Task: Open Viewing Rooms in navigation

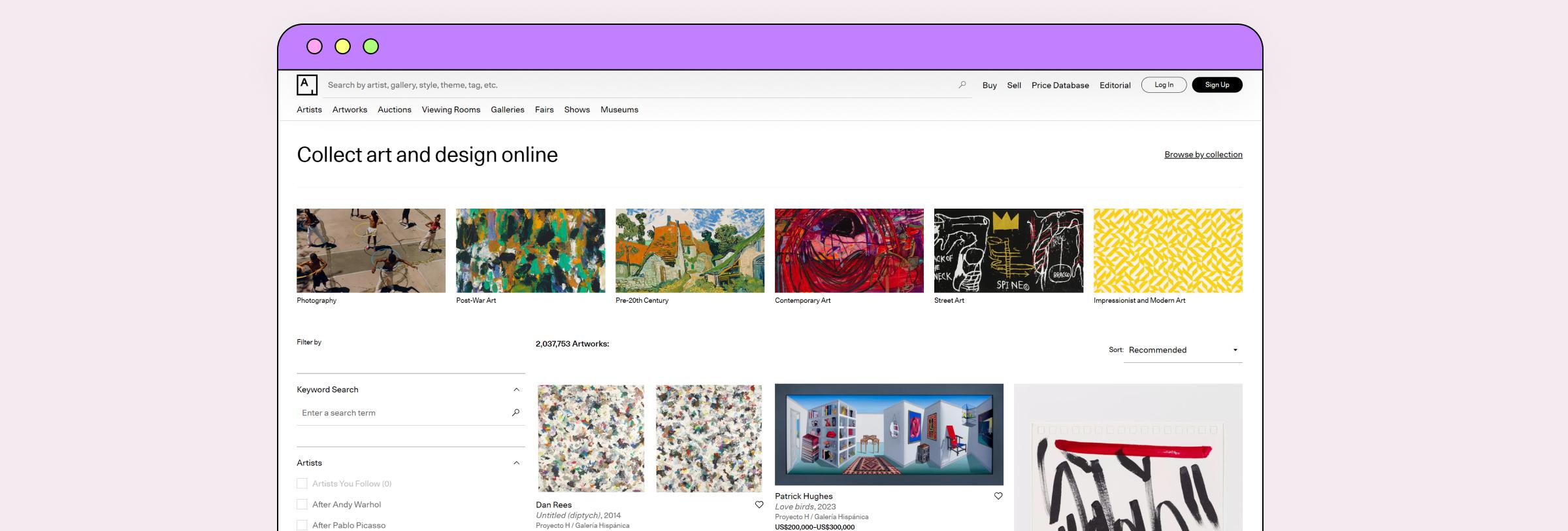Action: coord(451,110)
